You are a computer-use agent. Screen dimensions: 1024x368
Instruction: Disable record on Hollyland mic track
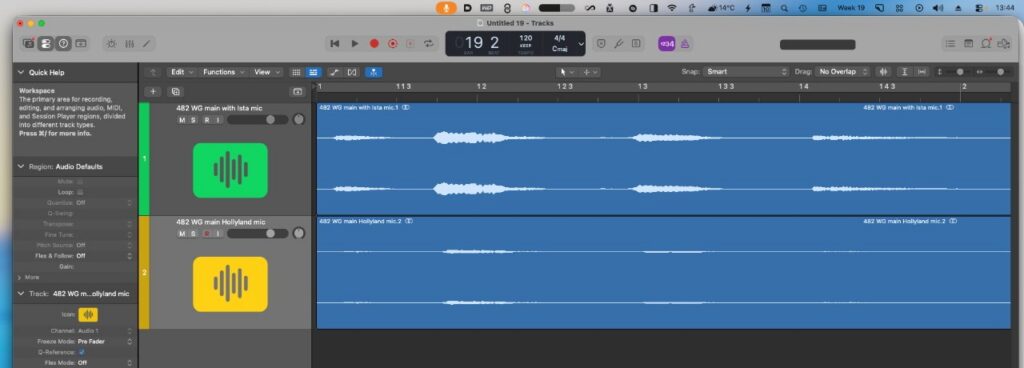[206, 234]
